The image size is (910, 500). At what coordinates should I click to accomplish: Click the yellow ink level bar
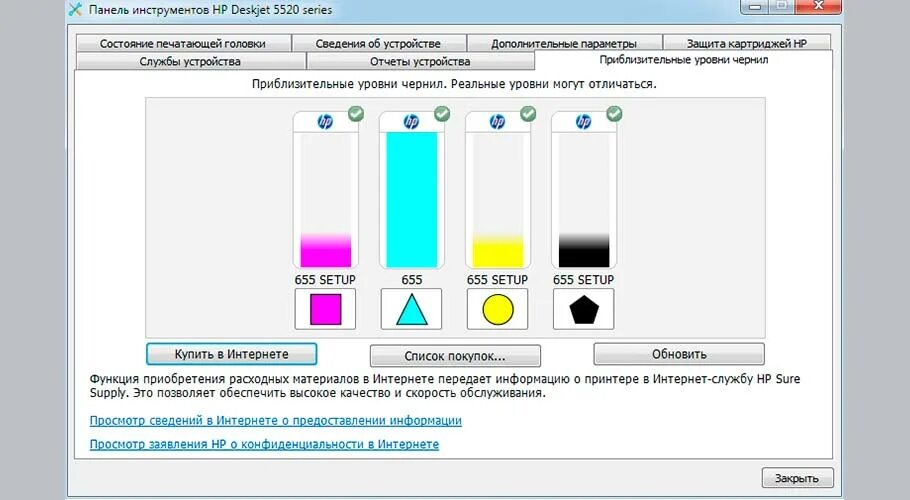[497, 200]
